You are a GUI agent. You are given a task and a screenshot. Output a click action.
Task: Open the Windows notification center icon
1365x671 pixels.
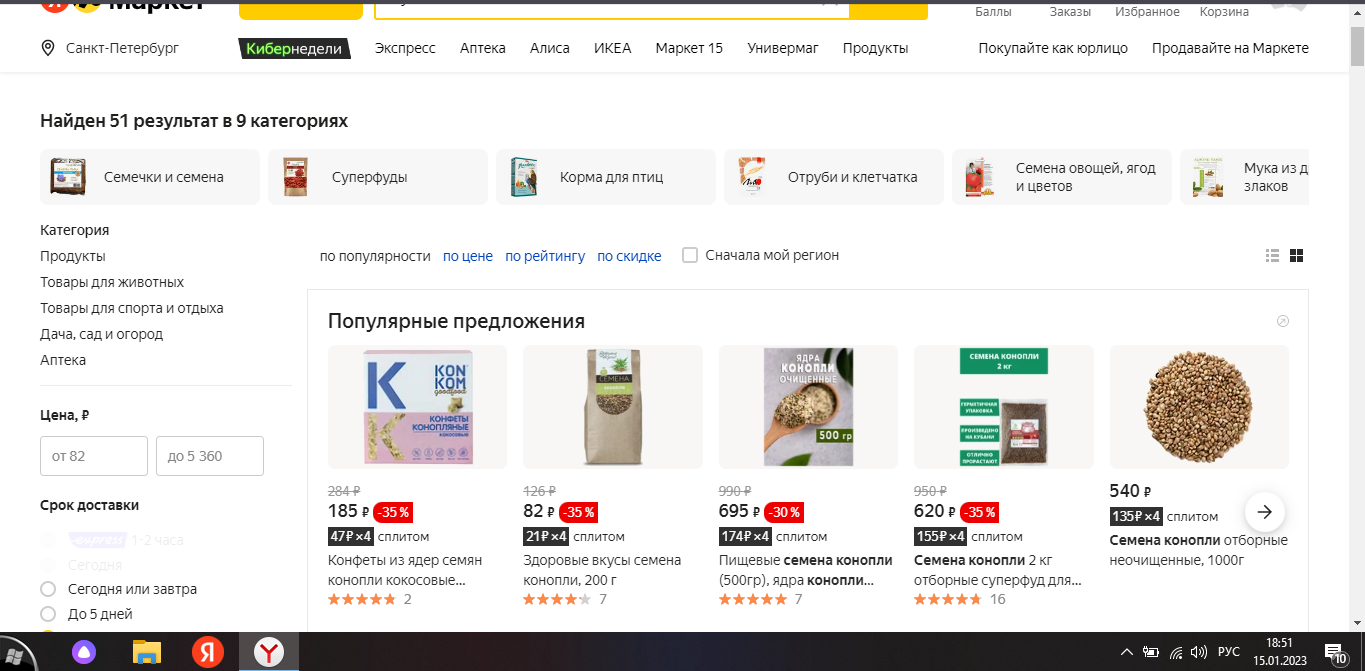1336,653
